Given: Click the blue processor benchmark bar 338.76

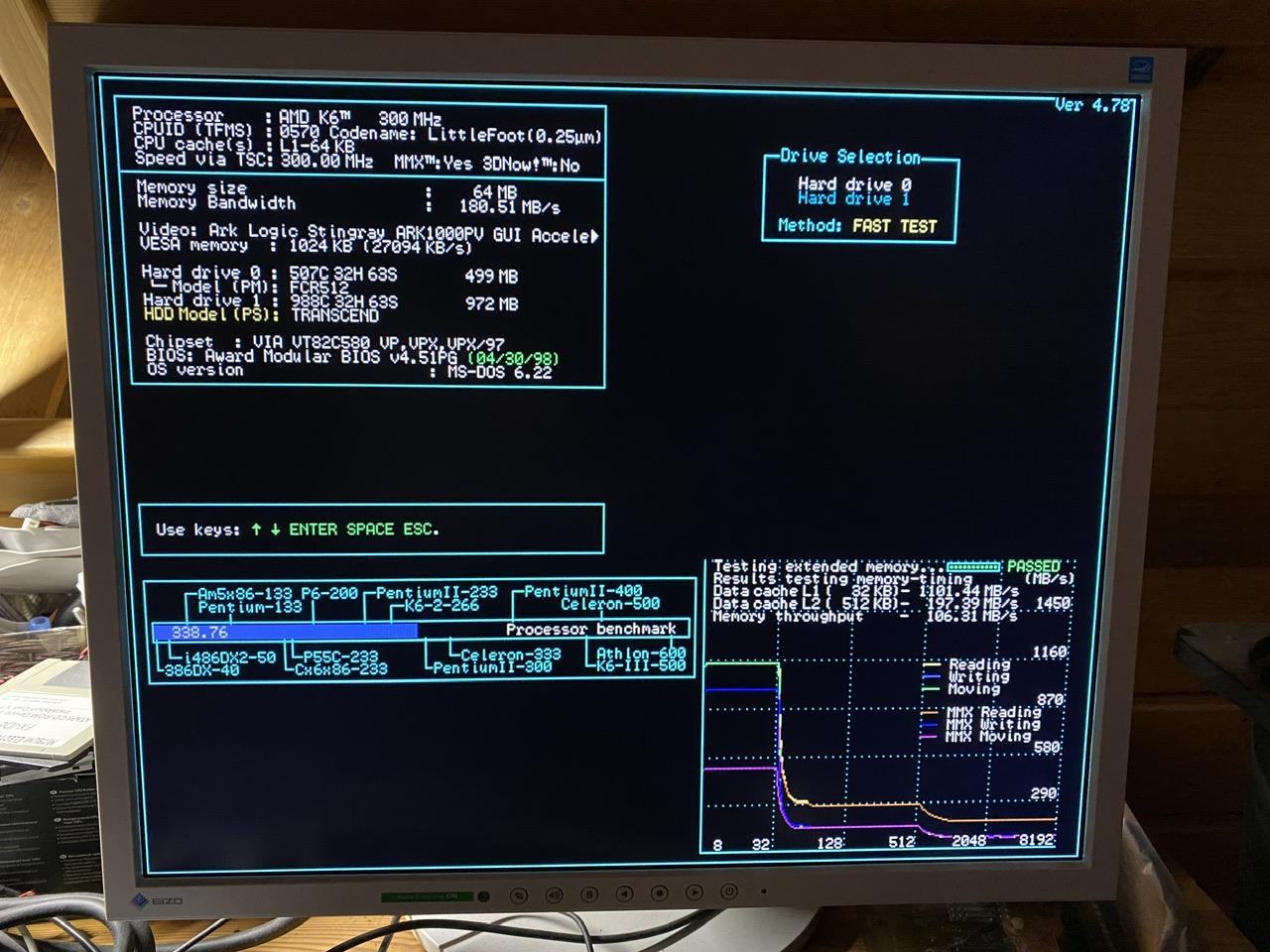Looking at the screenshot, I should tap(285, 632).
